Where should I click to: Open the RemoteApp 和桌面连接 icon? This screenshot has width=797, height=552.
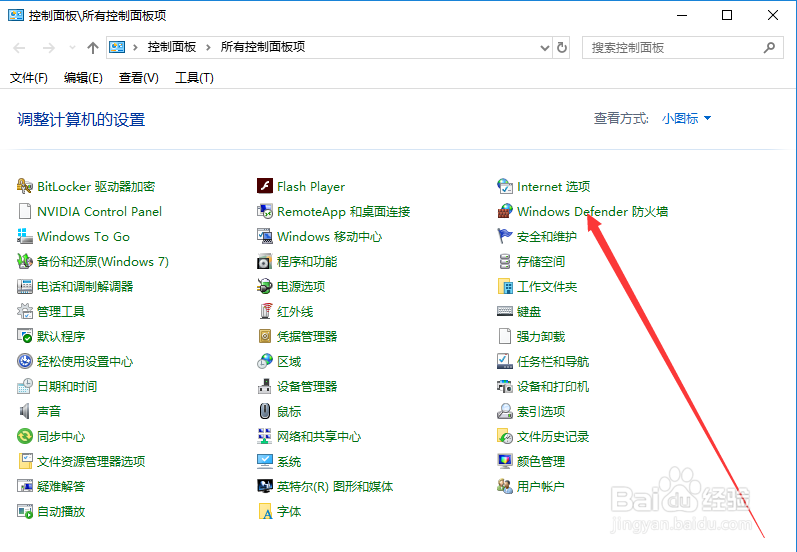[x=265, y=211]
